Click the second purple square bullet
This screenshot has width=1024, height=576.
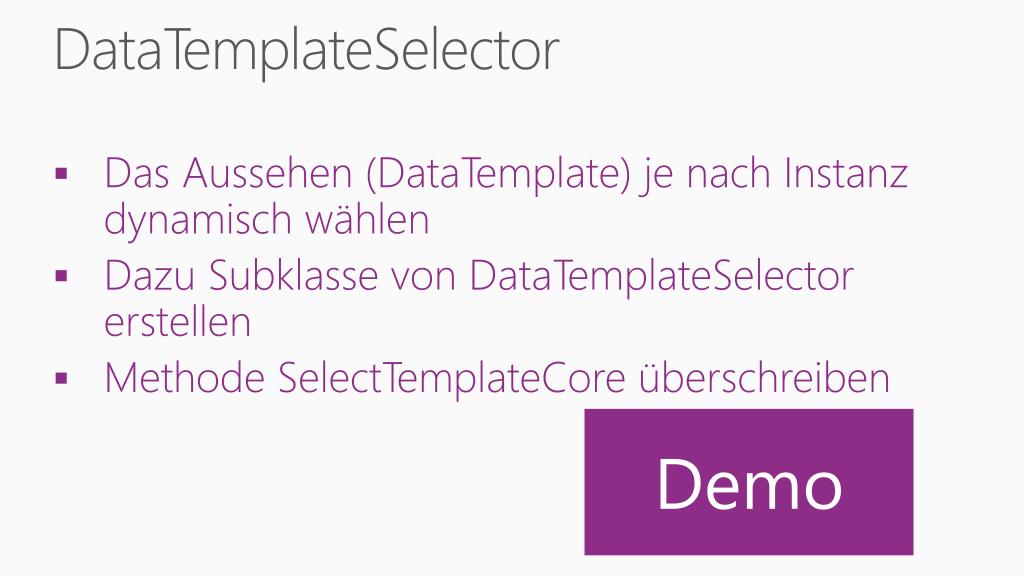pos(62,276)
